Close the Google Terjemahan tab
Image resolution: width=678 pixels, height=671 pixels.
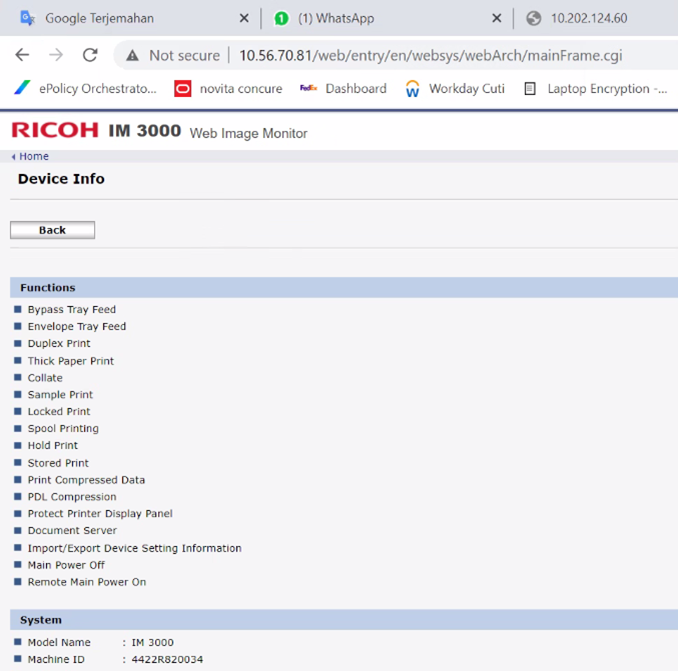(244, 18)
